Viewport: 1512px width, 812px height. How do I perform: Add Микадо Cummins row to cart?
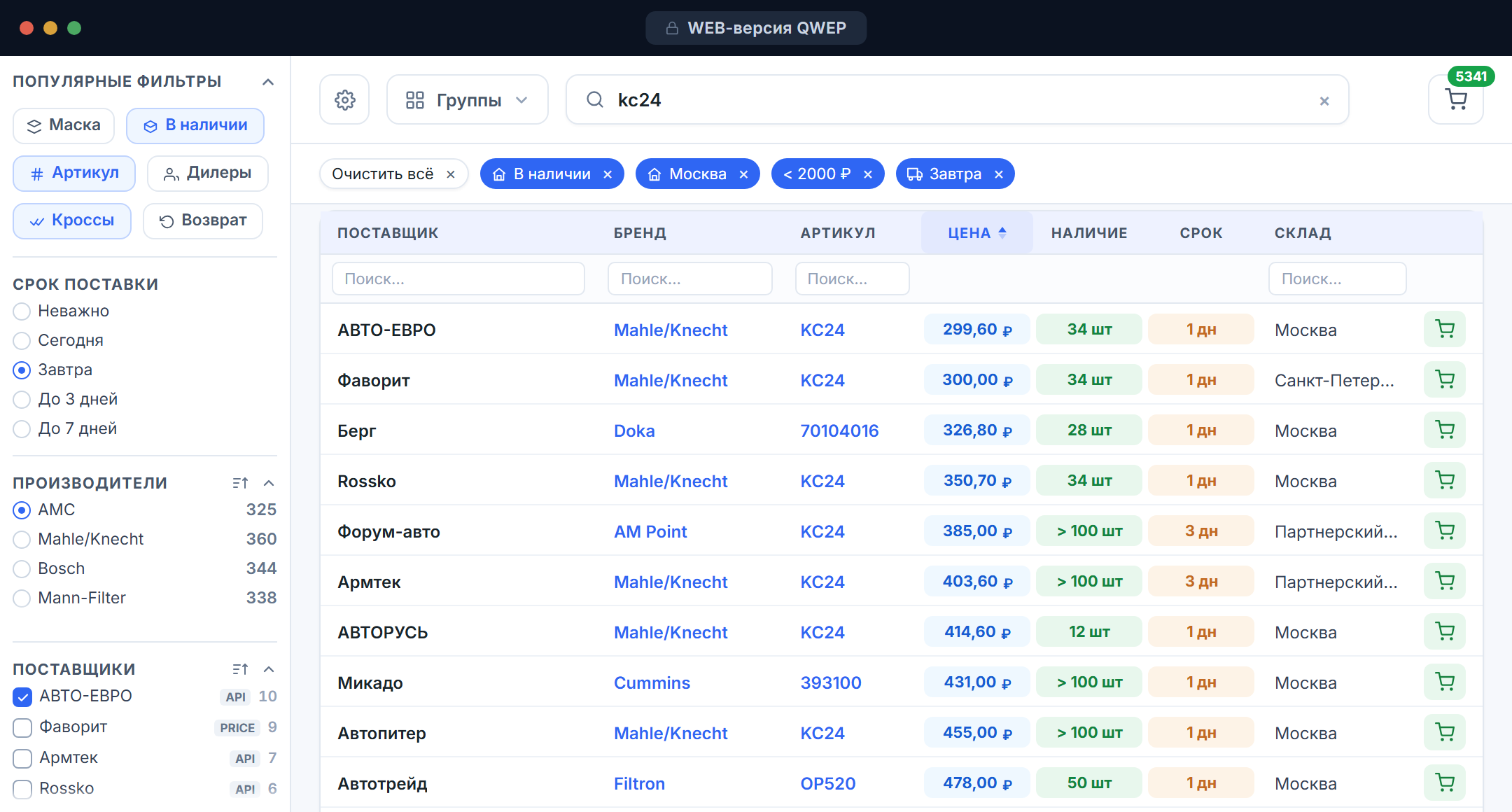point(1445,682)
